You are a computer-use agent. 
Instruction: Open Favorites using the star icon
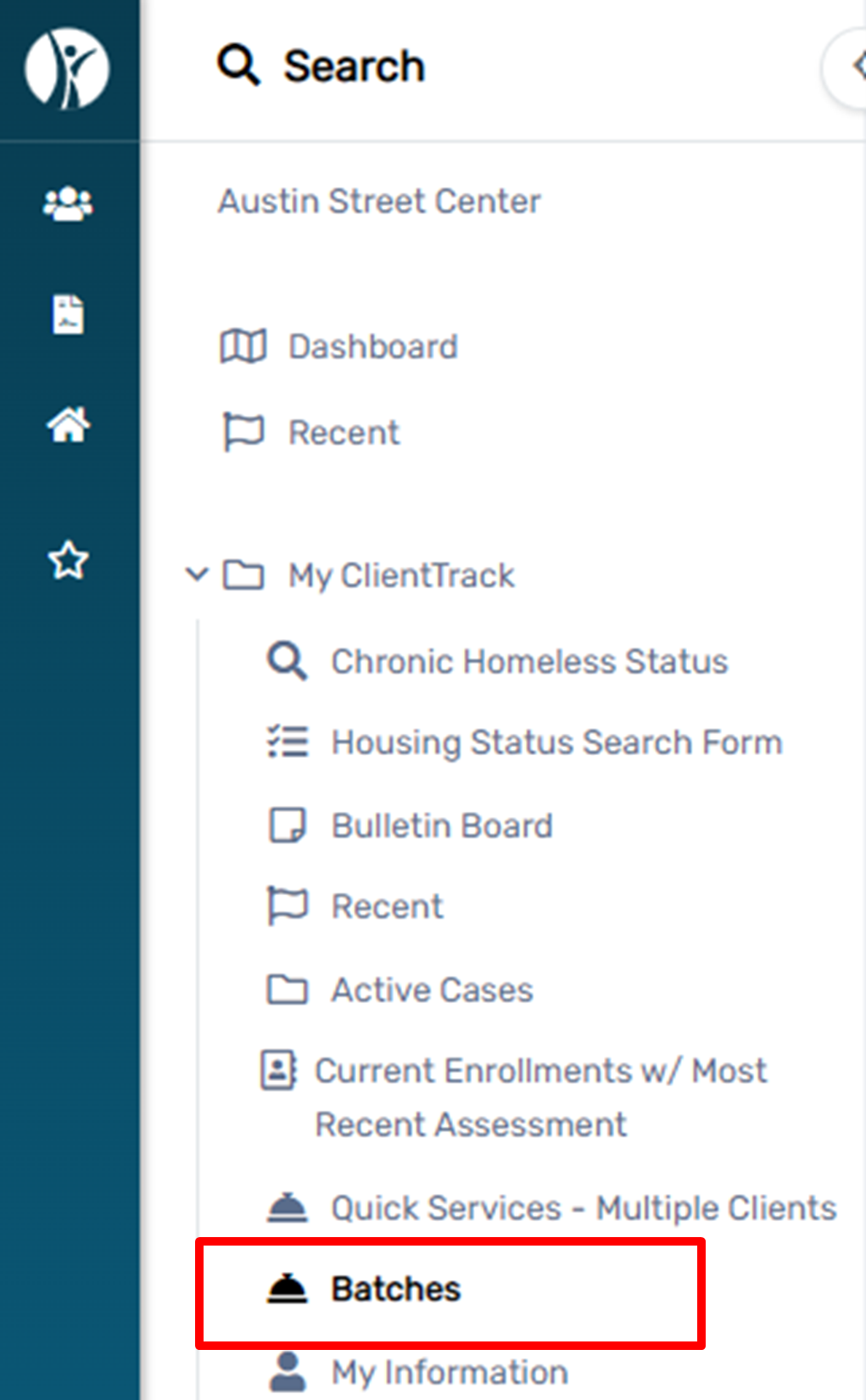(x=69, y=559)
